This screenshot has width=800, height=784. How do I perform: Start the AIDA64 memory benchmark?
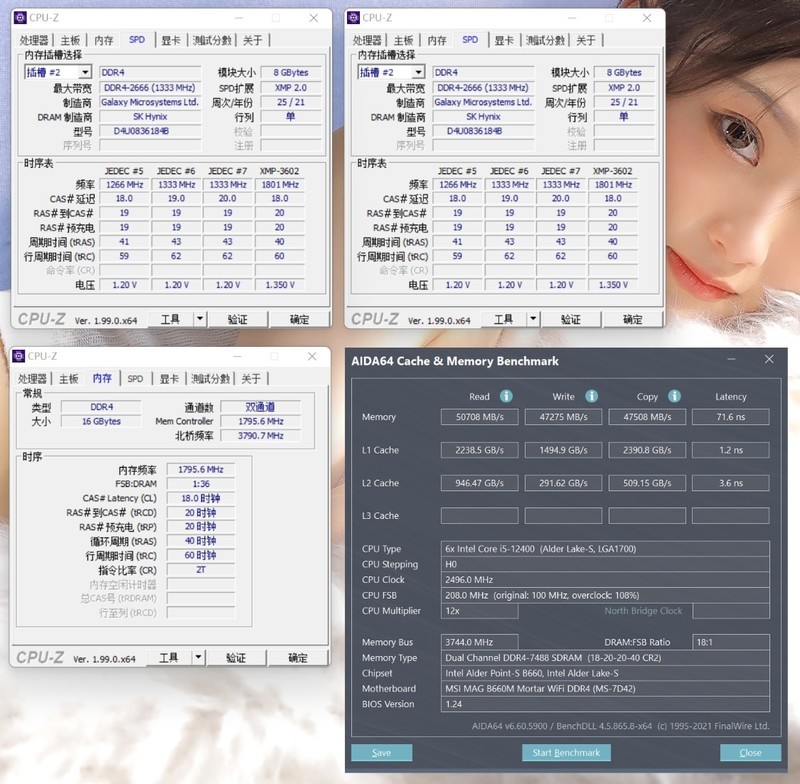tap(567, 751)
